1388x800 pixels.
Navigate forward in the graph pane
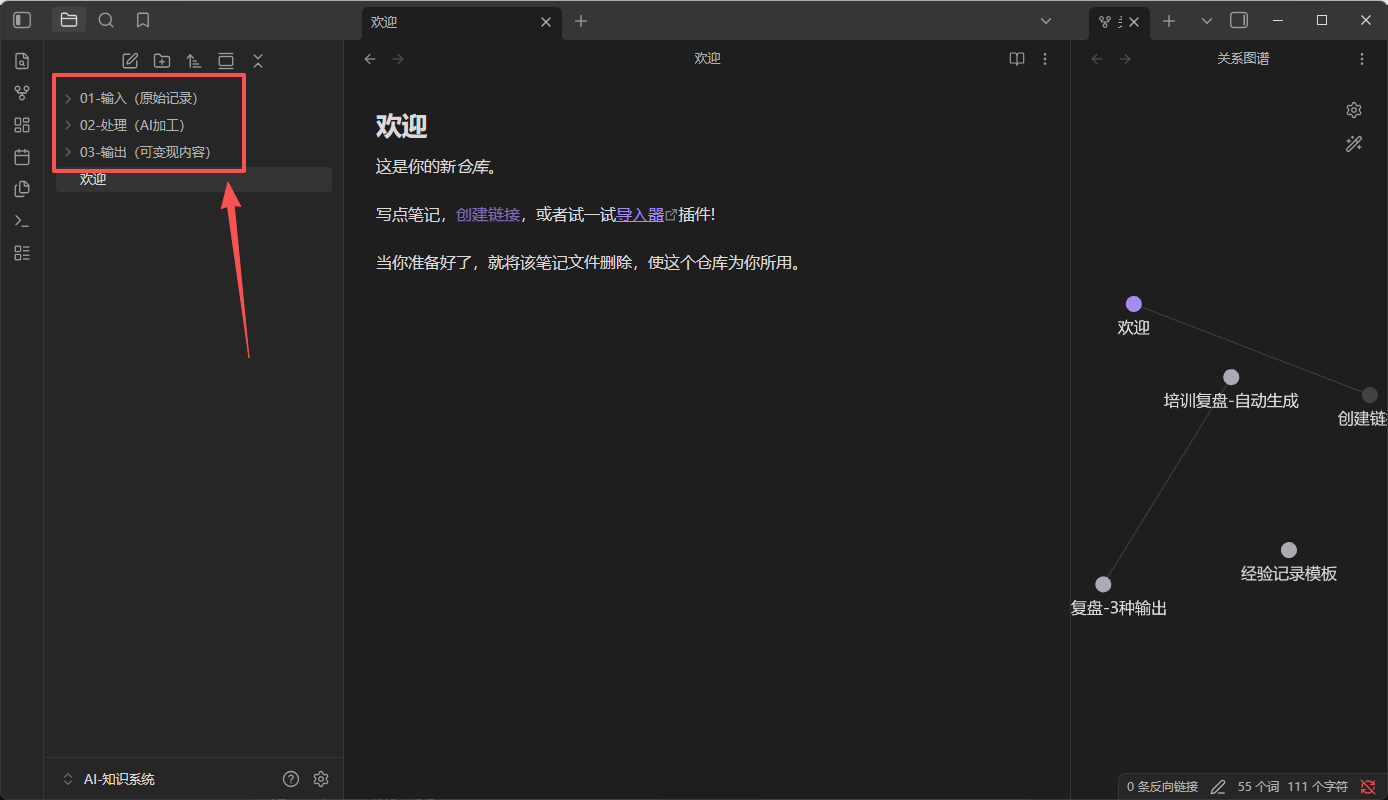1125,59
